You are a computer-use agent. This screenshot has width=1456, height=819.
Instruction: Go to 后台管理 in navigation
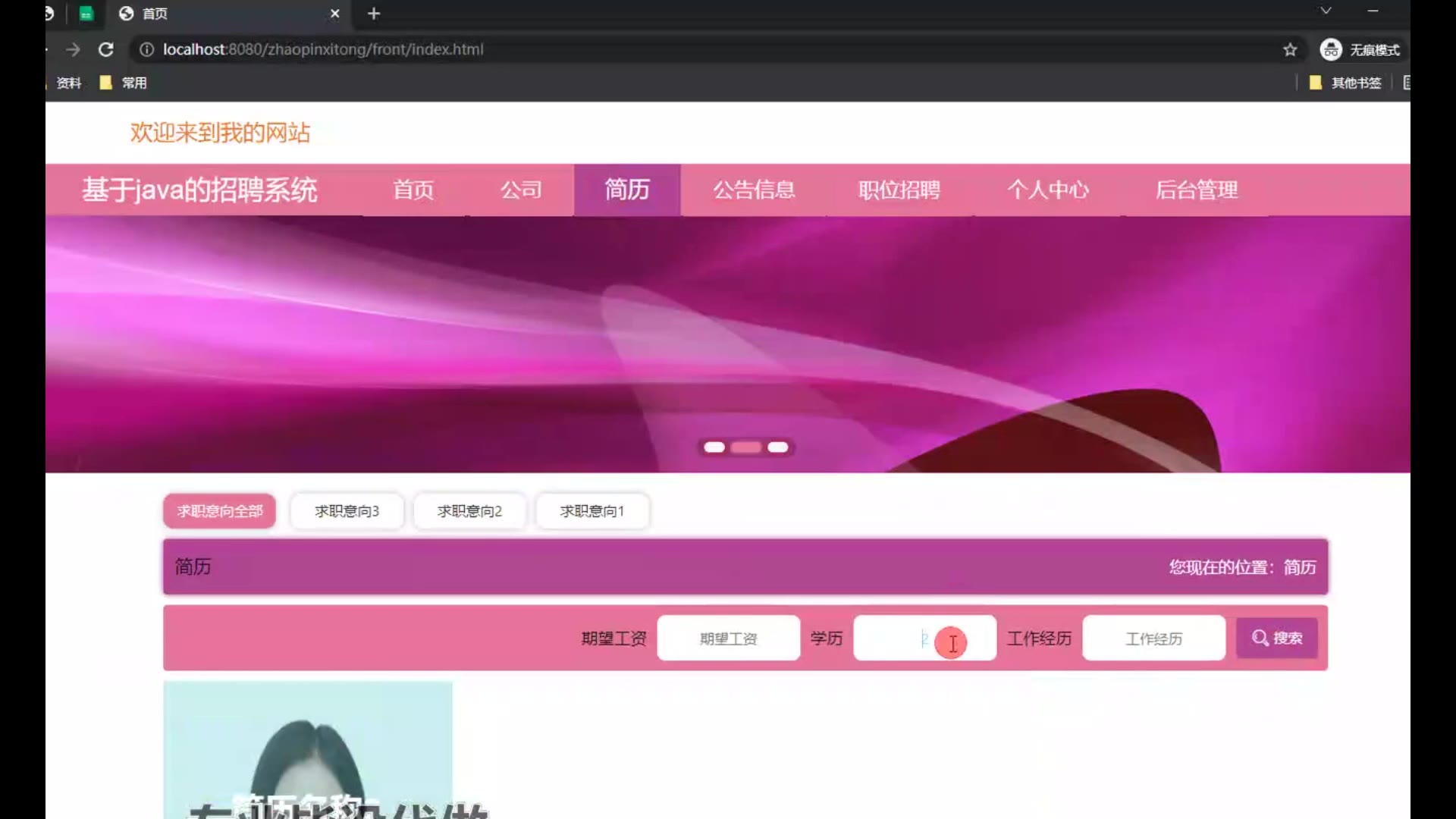tap(1196, 190)
